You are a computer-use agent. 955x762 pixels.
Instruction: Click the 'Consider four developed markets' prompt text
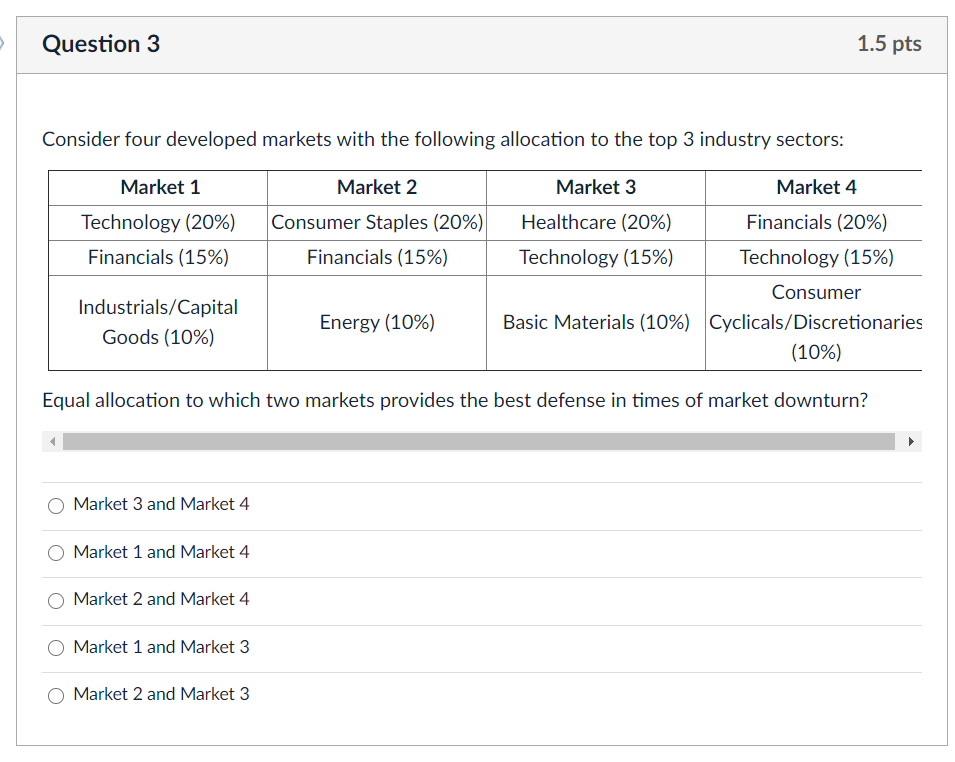point(443,139)
